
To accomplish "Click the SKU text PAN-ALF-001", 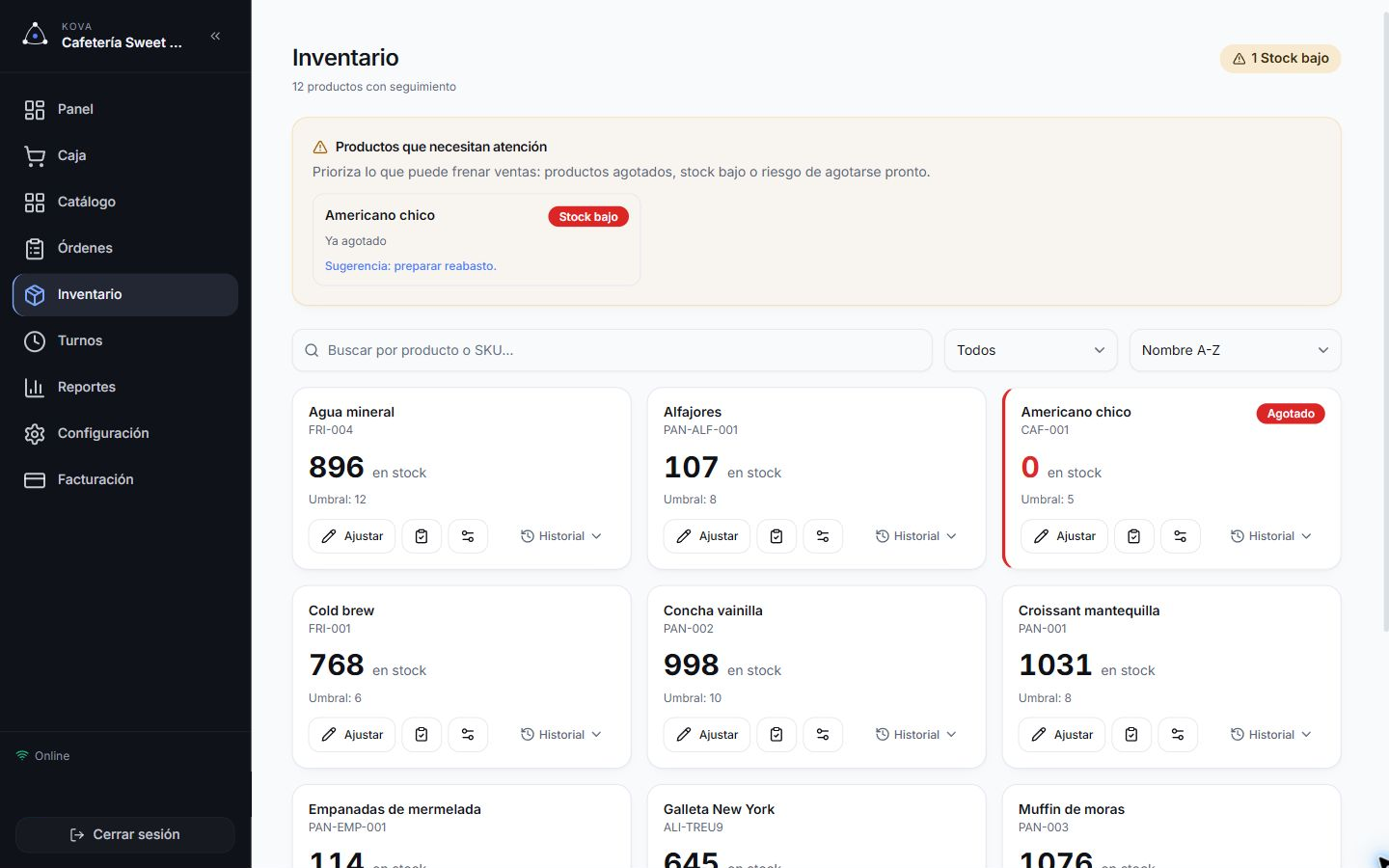I will coord(700,430).
